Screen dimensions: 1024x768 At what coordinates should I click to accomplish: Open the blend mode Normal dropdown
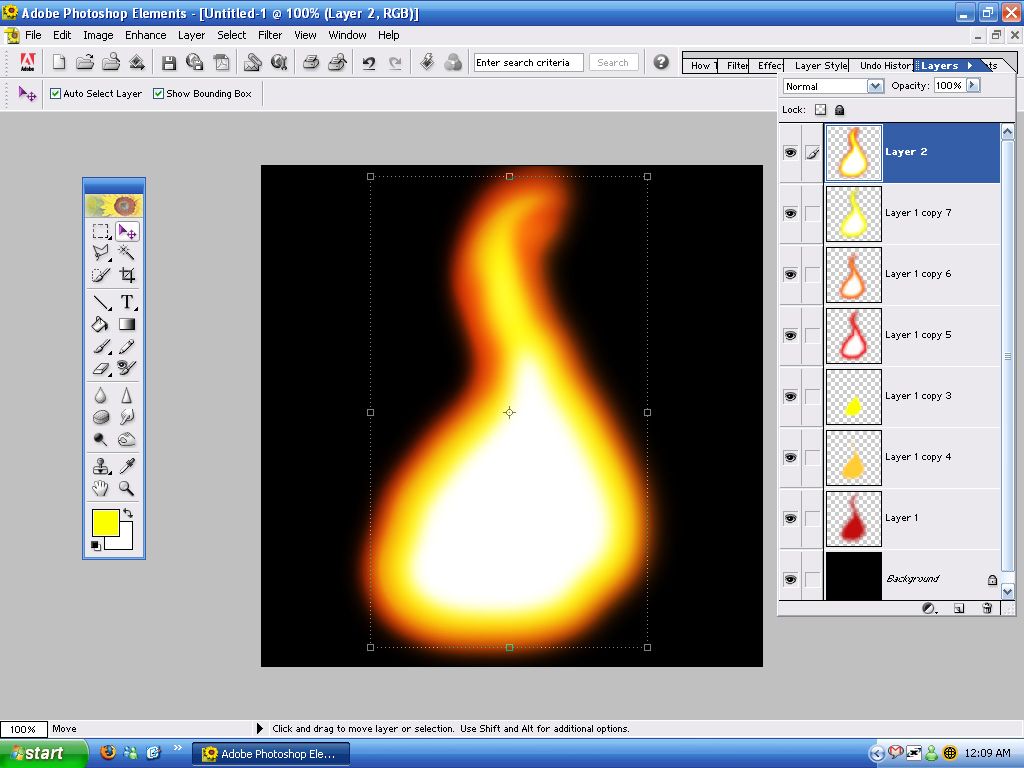point(875,86)
